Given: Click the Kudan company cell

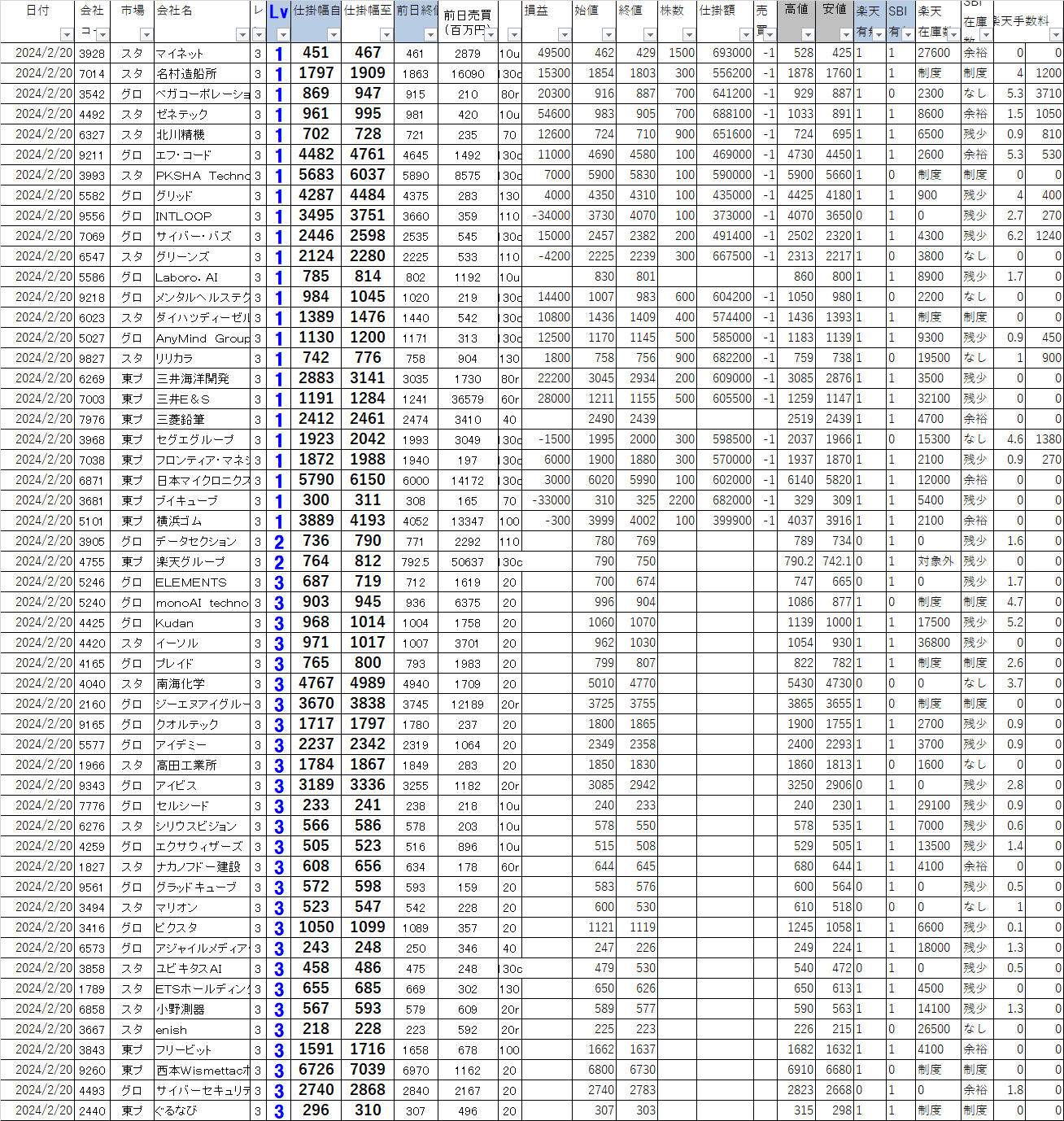Looking at the screenshot, I should (202, 622).
